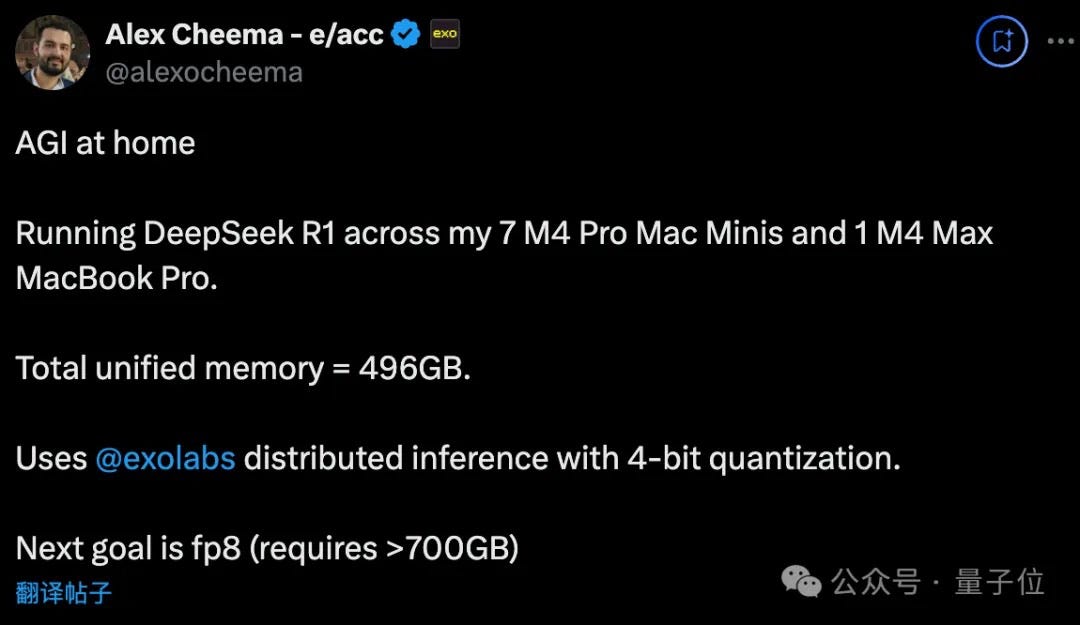Viewport: 1080px width, 625px height.
Task: Select the AGI at home text line
Action: coord(104,142)
